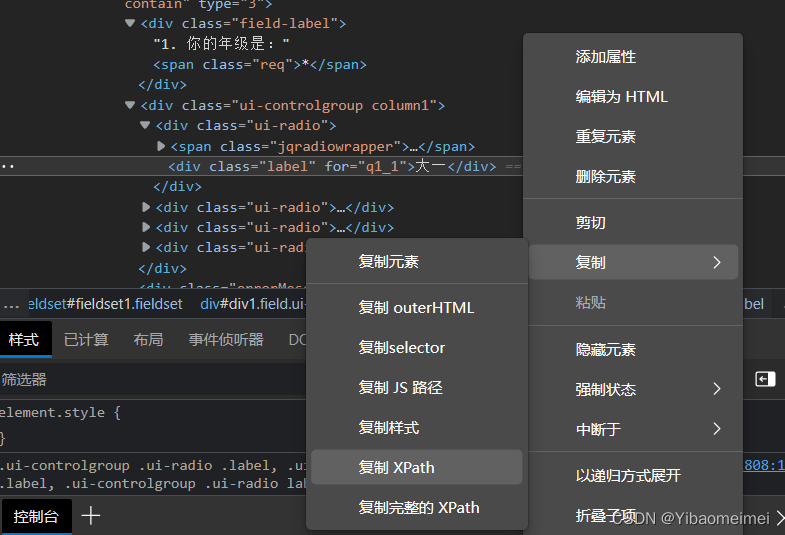Click 复制完整的 XPath entry
The image size is (785, 535).
pos(417,507)
